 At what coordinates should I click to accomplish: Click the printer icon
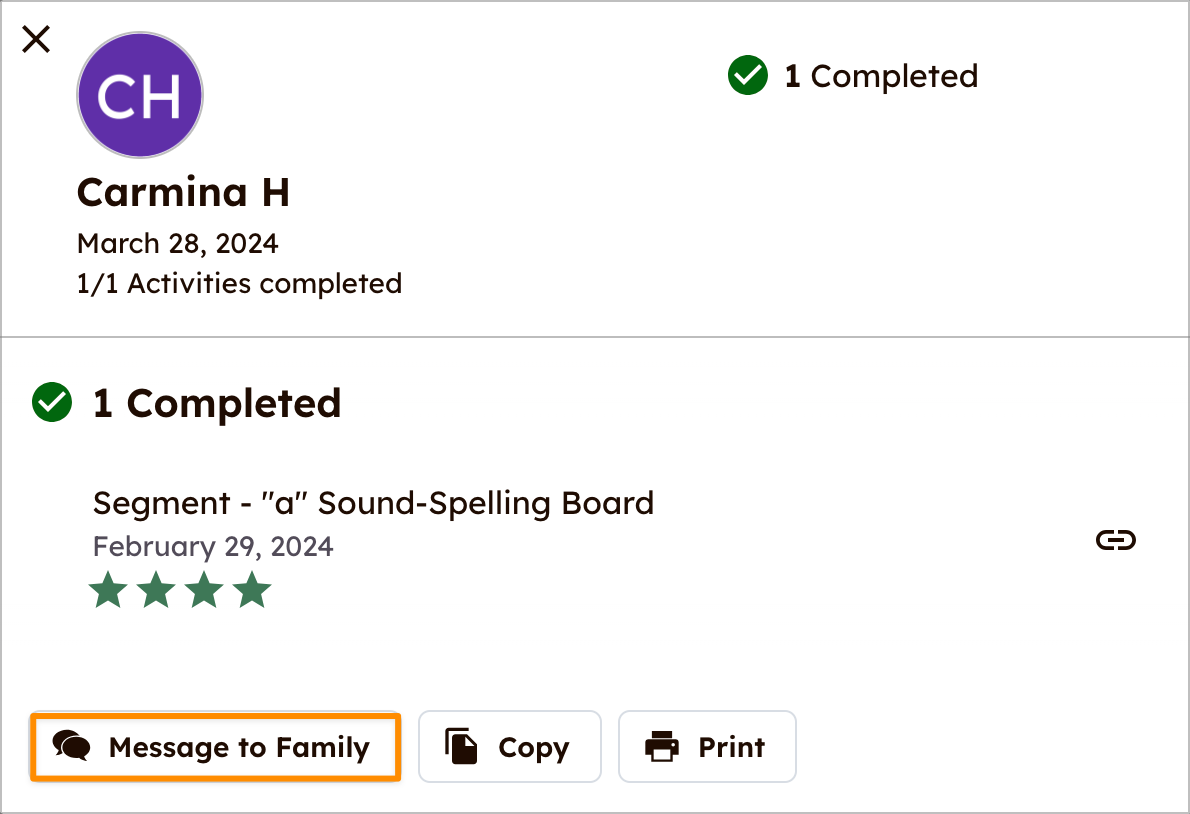click(662, 747)
